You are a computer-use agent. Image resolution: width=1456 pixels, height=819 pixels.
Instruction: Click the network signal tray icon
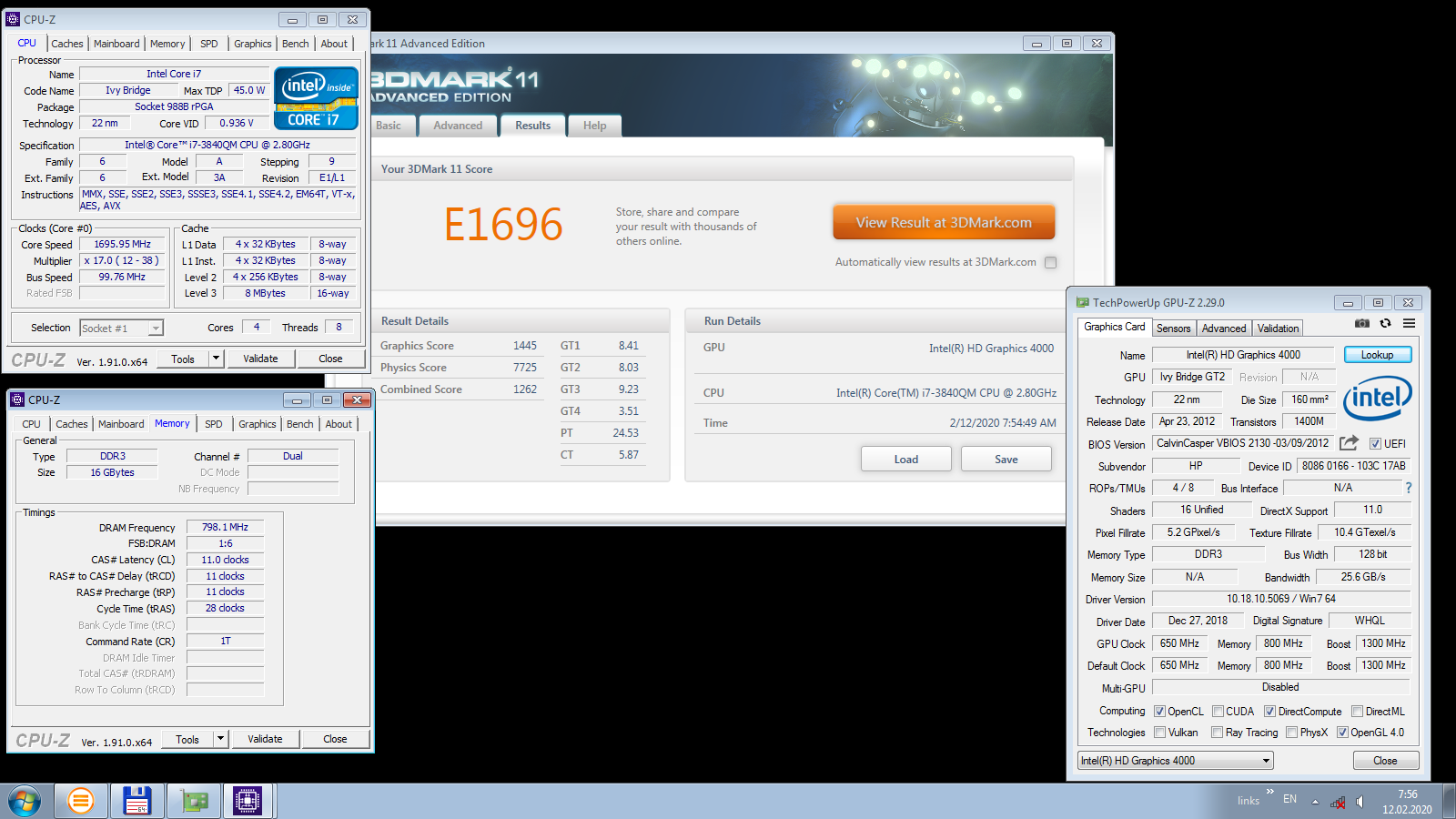[1338, 802]
